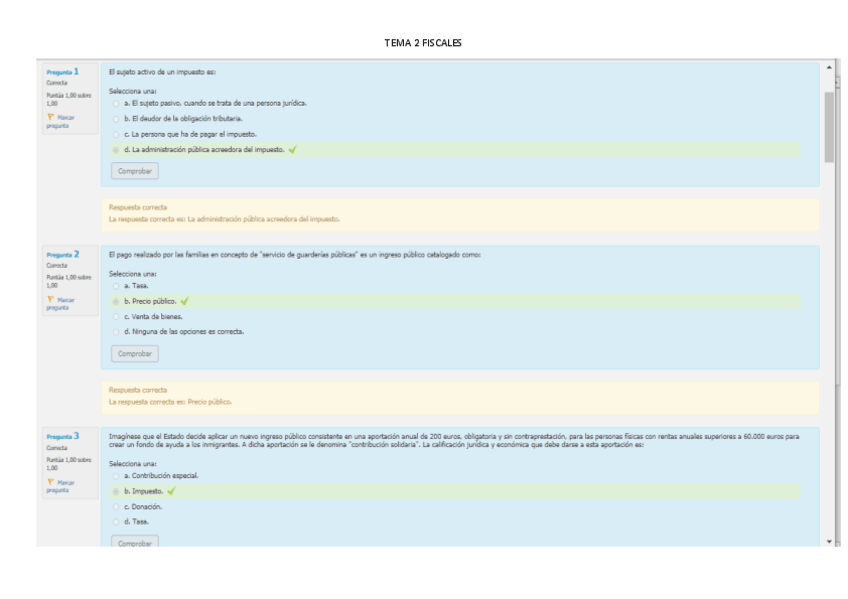Select option c 'La persona que ha de pagar el impuesto'

[x=116, y=134]
